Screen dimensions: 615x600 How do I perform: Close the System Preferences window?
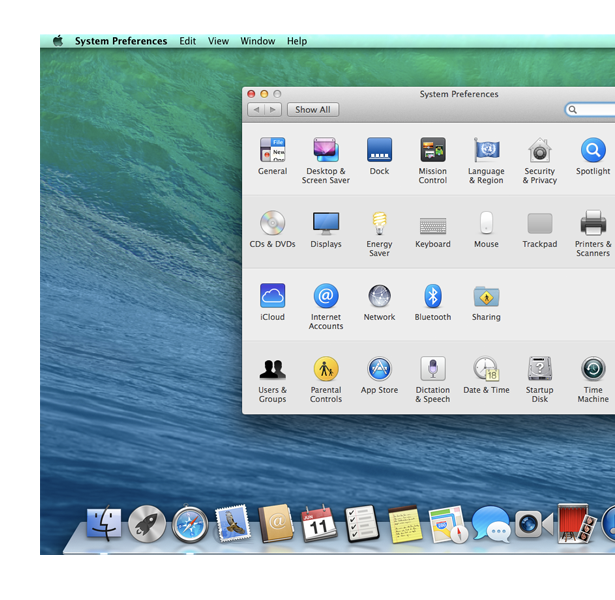click(251, 94)
